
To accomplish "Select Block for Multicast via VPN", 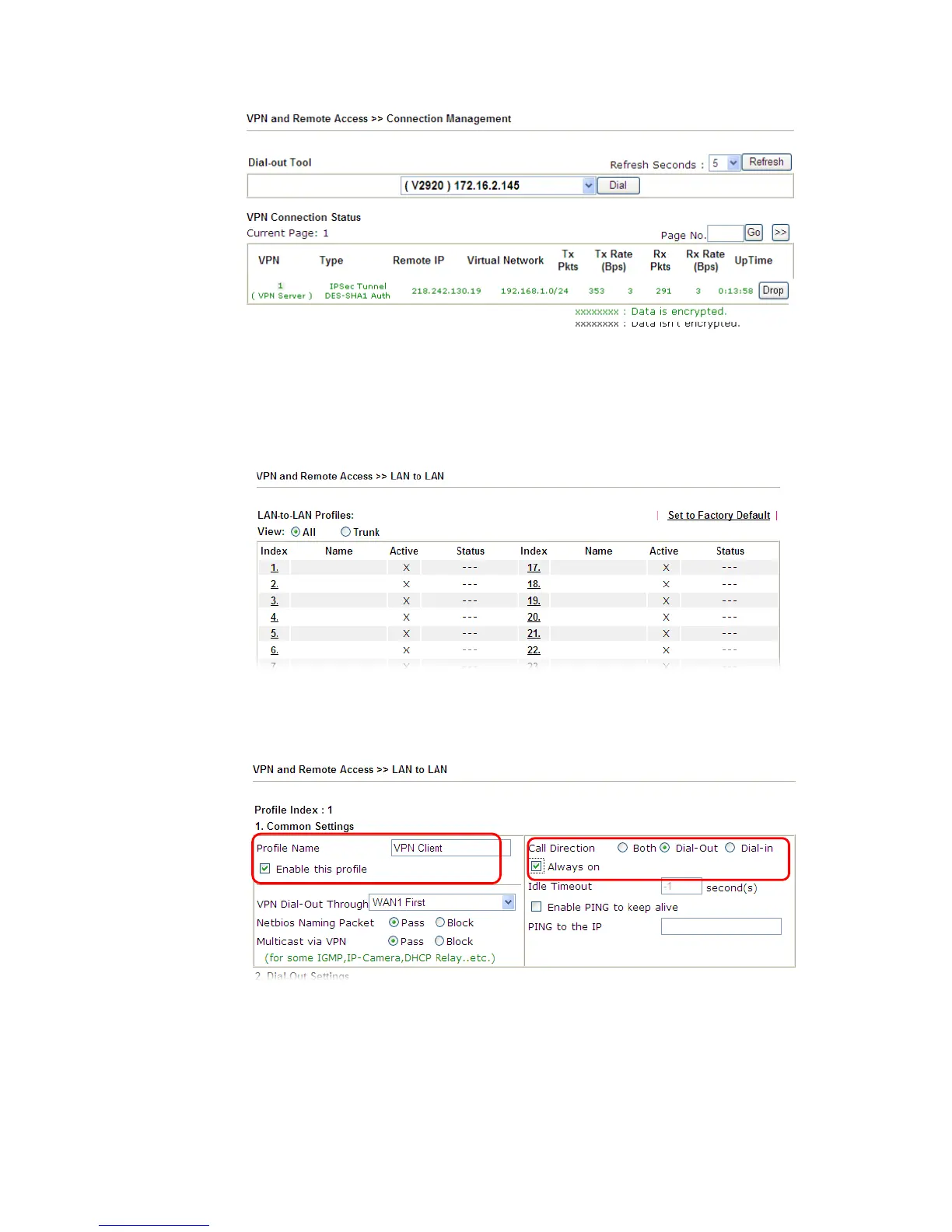I will pos(439,941).
